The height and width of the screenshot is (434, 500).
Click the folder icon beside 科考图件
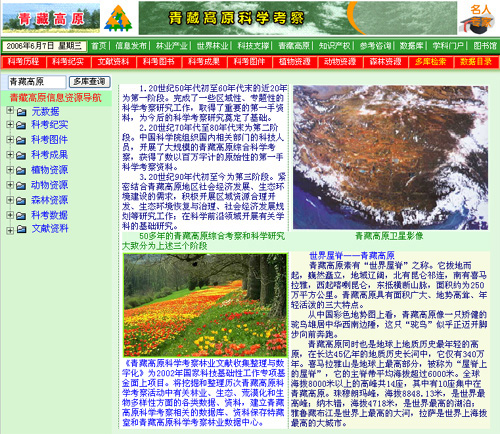(21, 140)
